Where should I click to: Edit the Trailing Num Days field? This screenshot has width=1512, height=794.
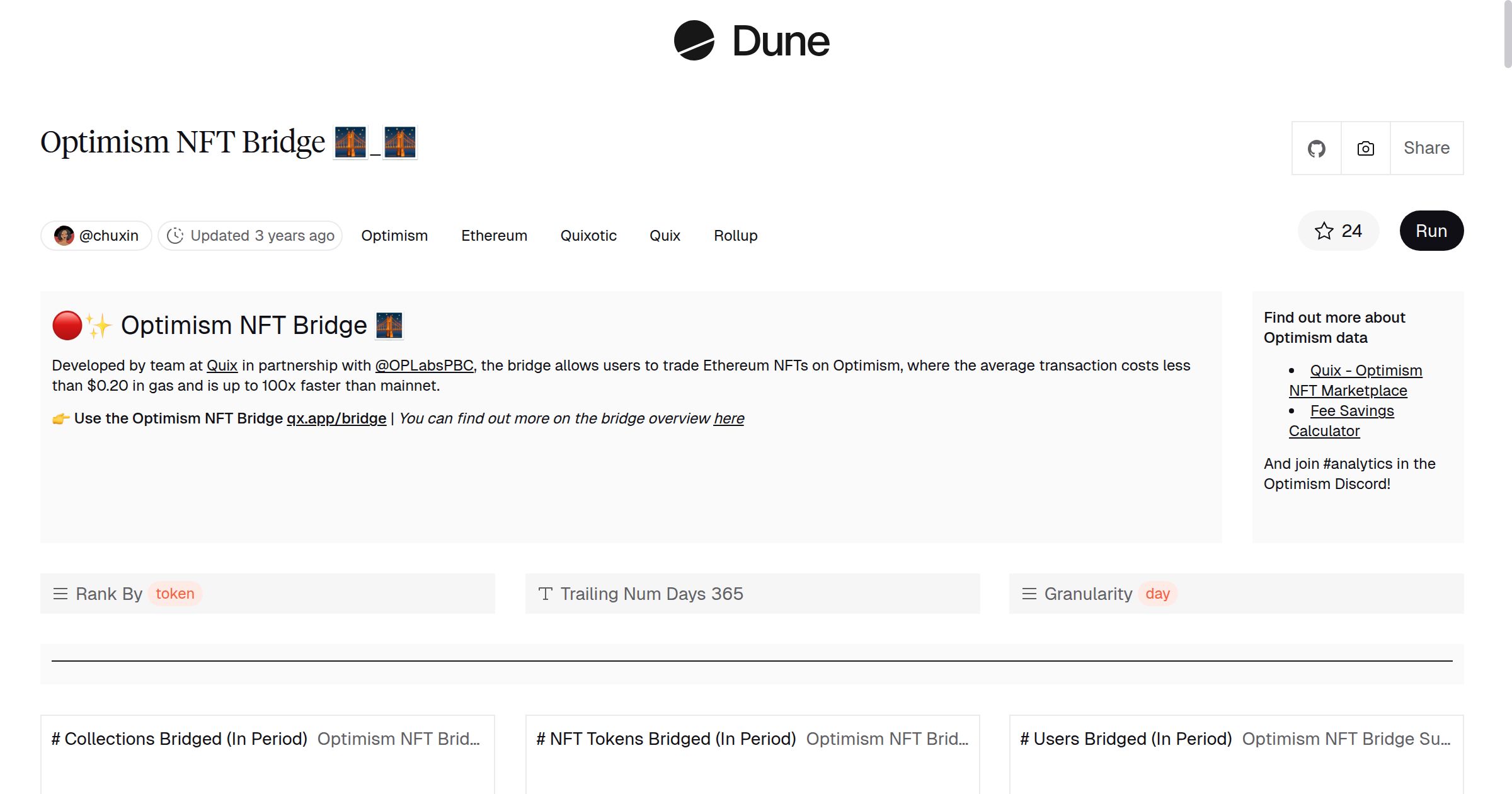point(728,594)
